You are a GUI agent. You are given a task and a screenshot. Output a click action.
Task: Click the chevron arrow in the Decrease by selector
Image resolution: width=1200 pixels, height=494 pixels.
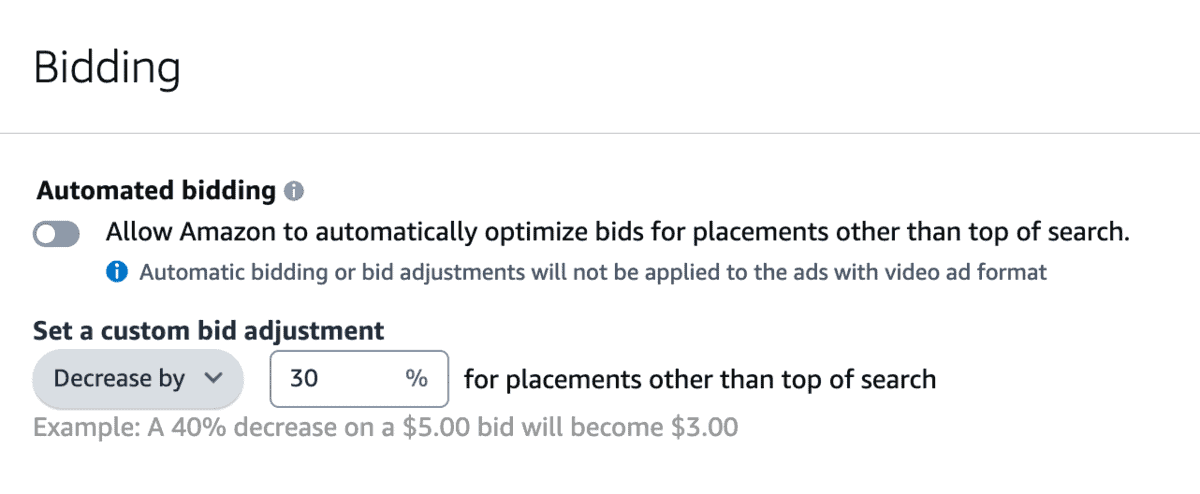[x=211, y=379]
